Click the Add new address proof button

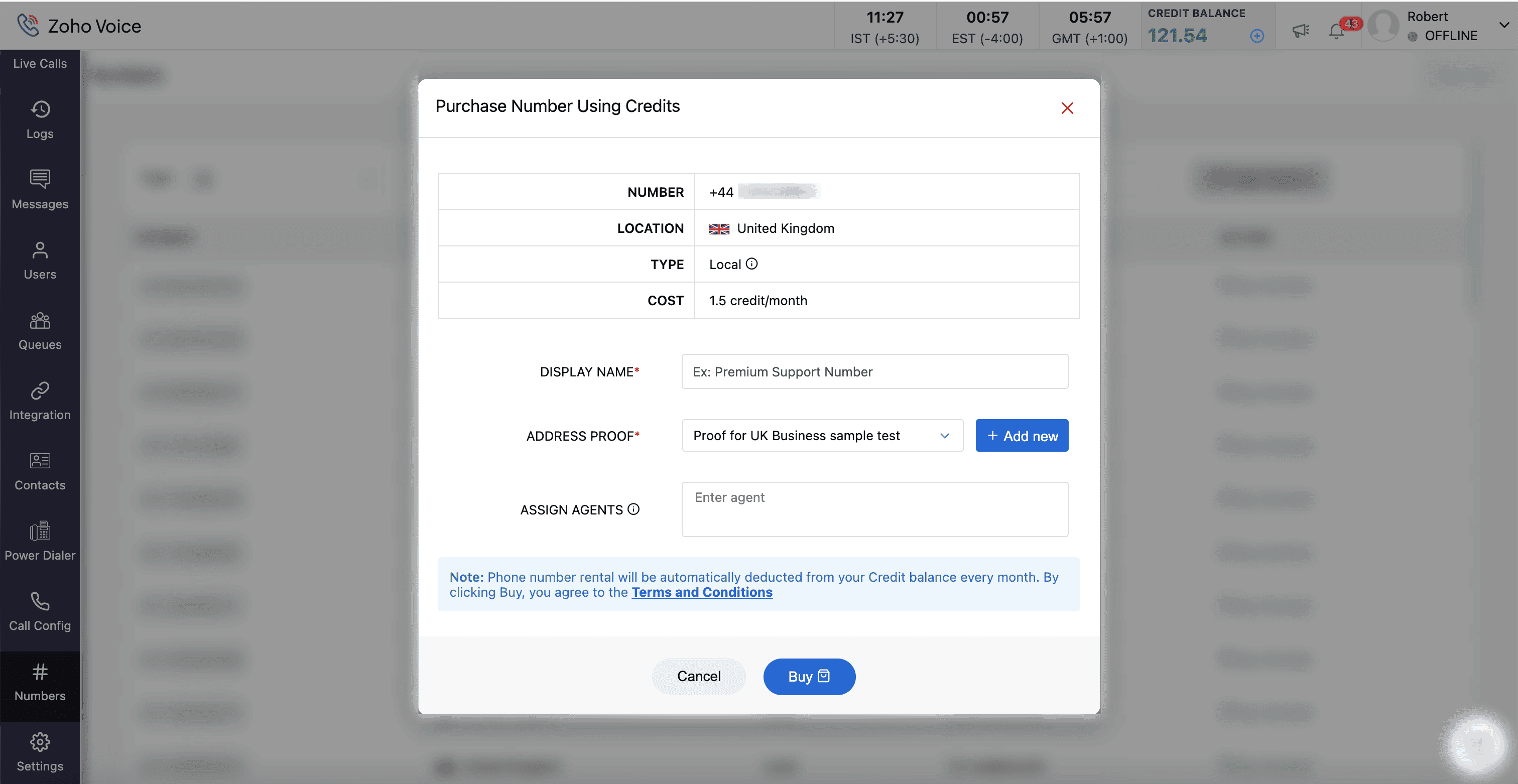[x=1021, y=436]
